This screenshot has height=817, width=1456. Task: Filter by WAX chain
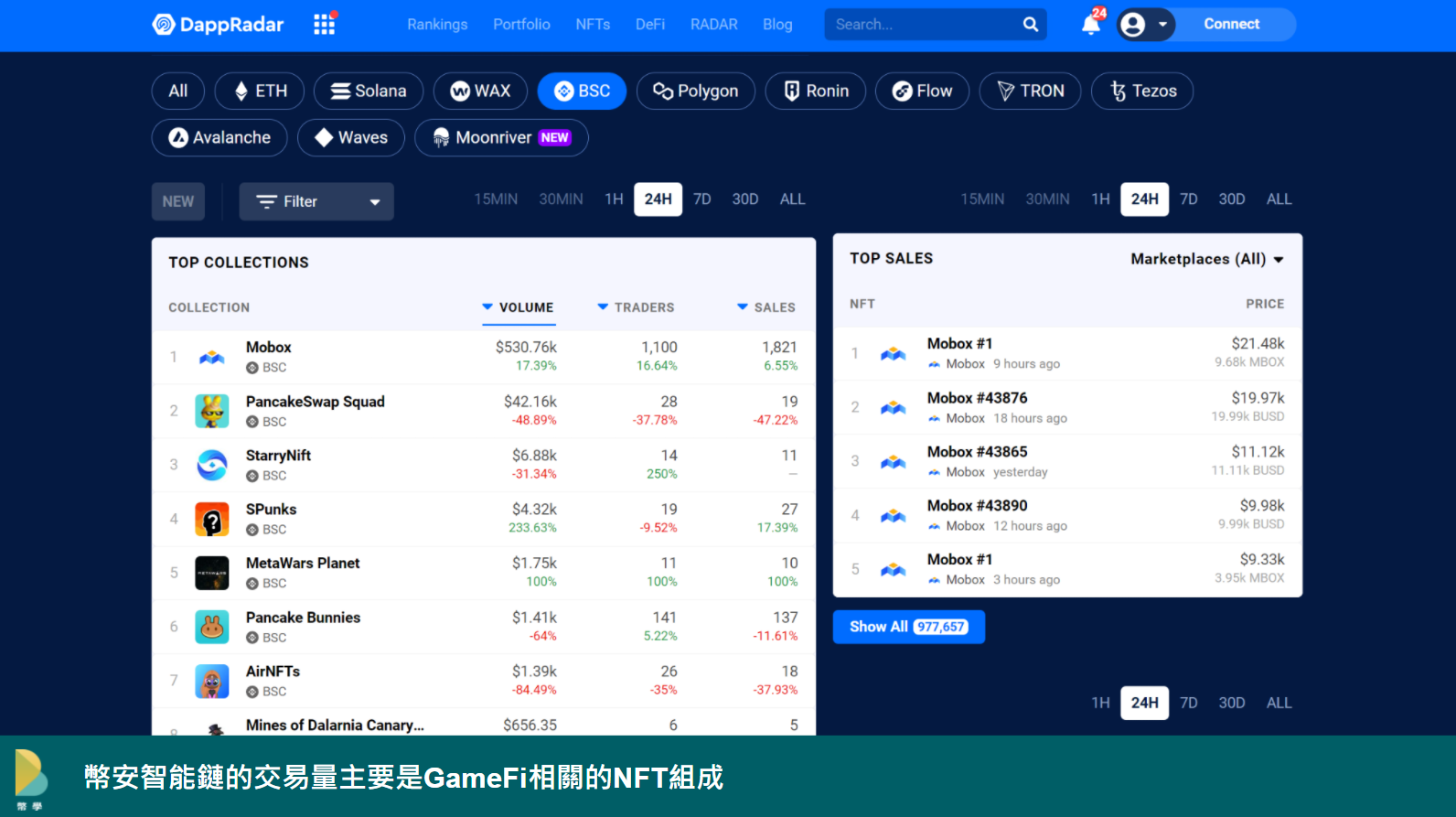[x=480, y=91]
